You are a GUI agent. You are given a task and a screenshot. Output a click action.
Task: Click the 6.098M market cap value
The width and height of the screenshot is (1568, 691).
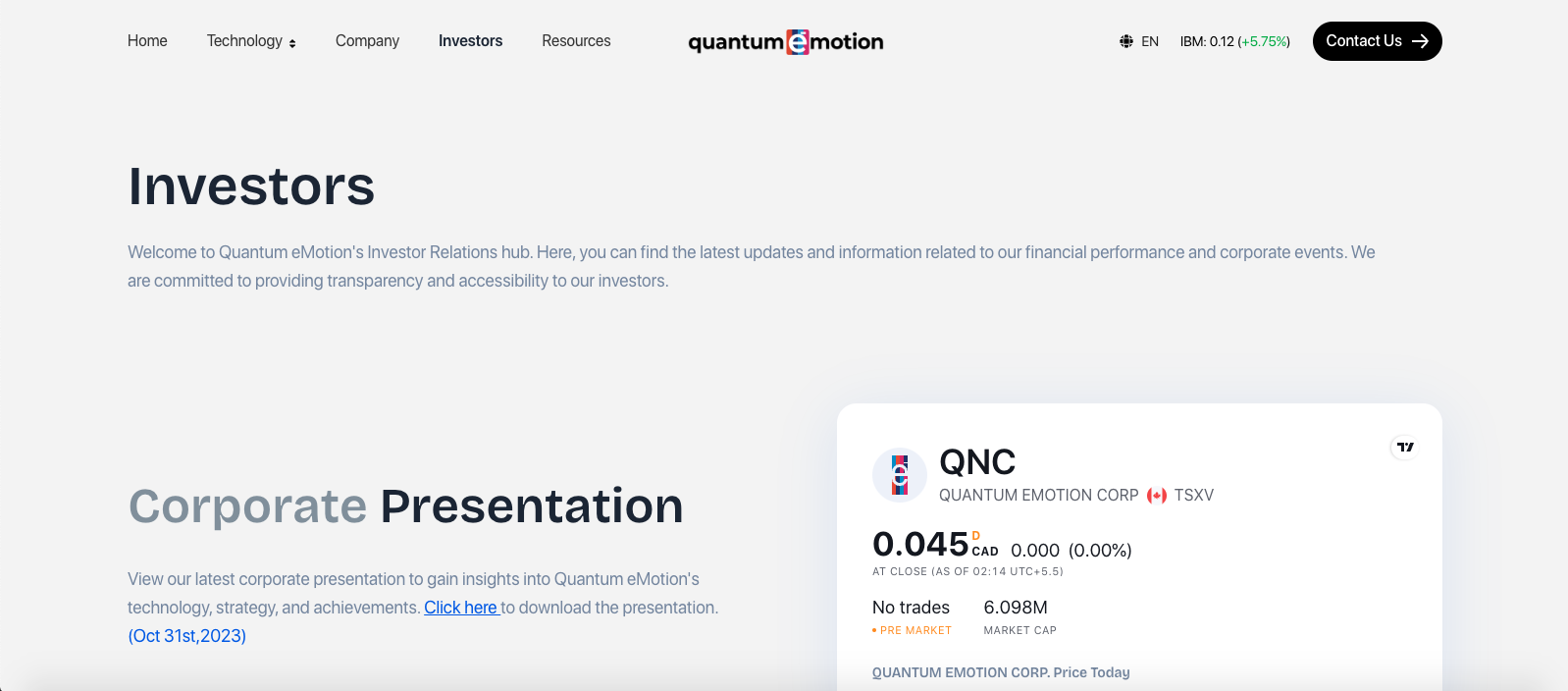(x=1015, y=608)
